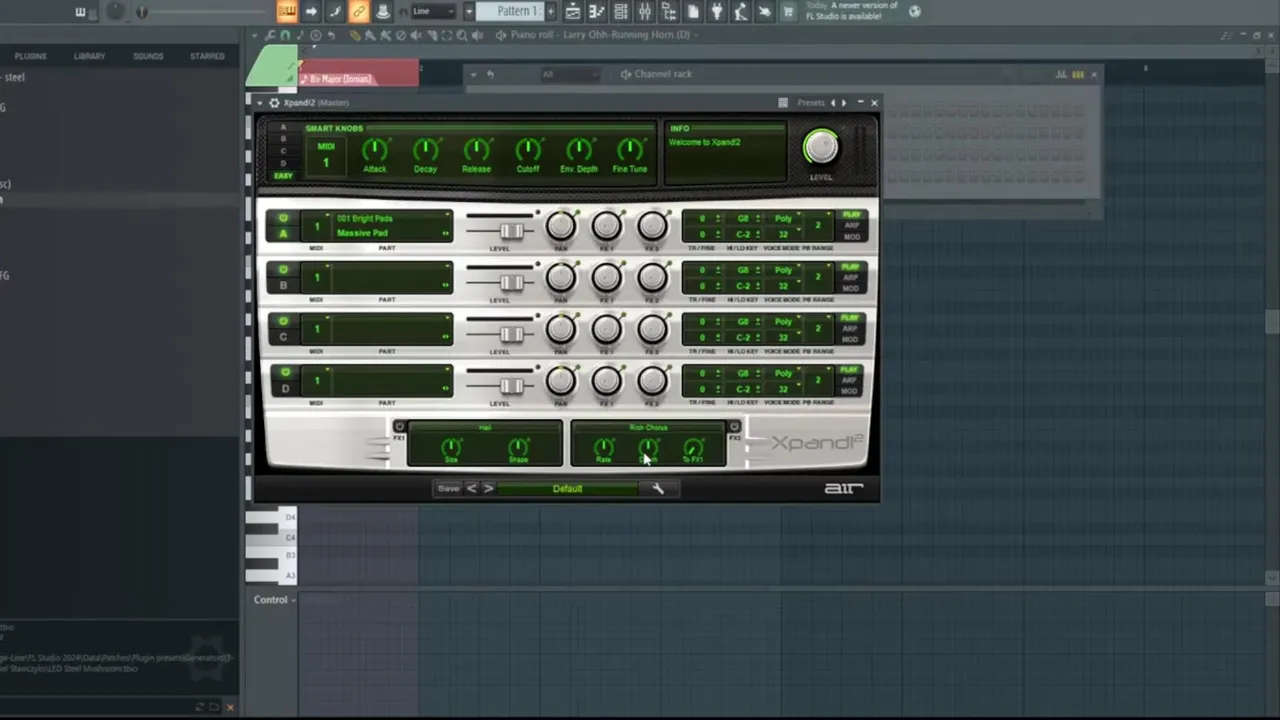Viewport: 1280px width, 720px height.
Task: Open the Line snap dropdown
Action: click(x=434, y=11)
